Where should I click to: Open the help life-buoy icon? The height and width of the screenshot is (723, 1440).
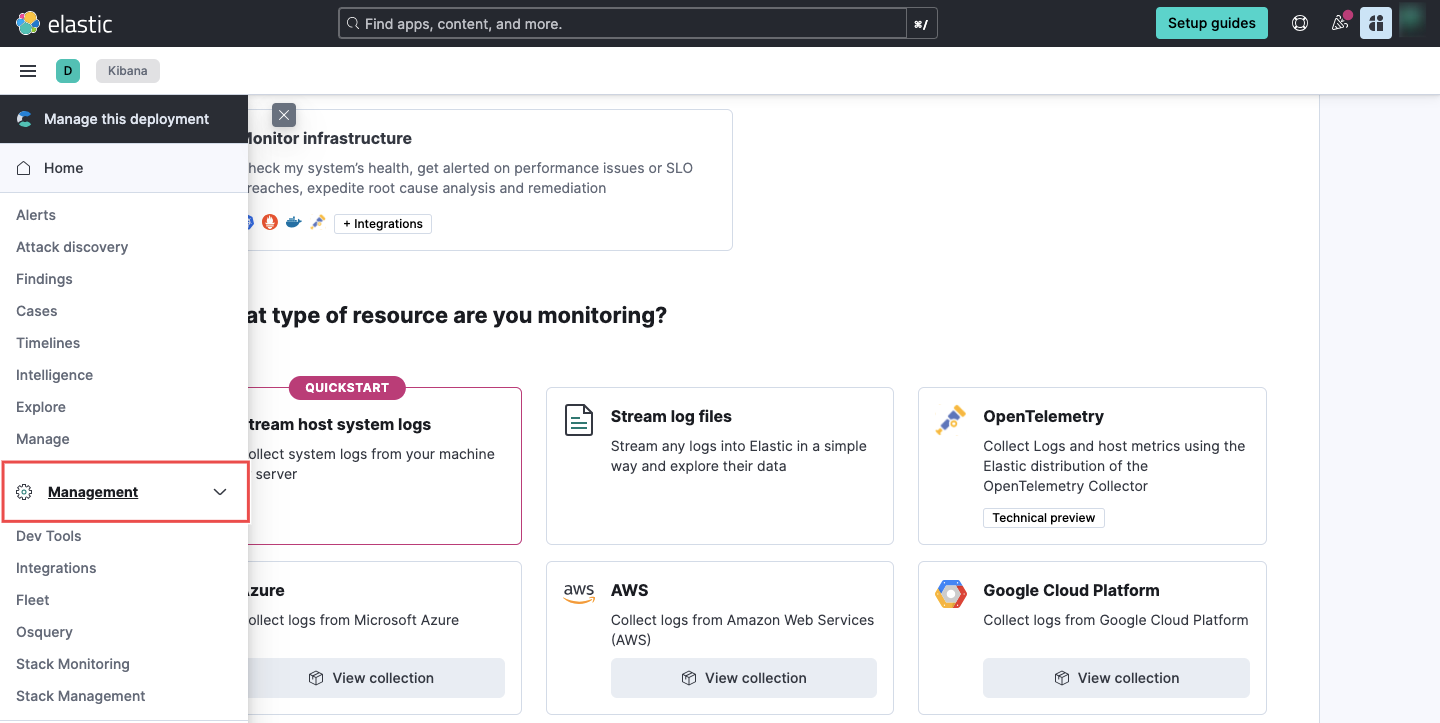point(1299,22)
